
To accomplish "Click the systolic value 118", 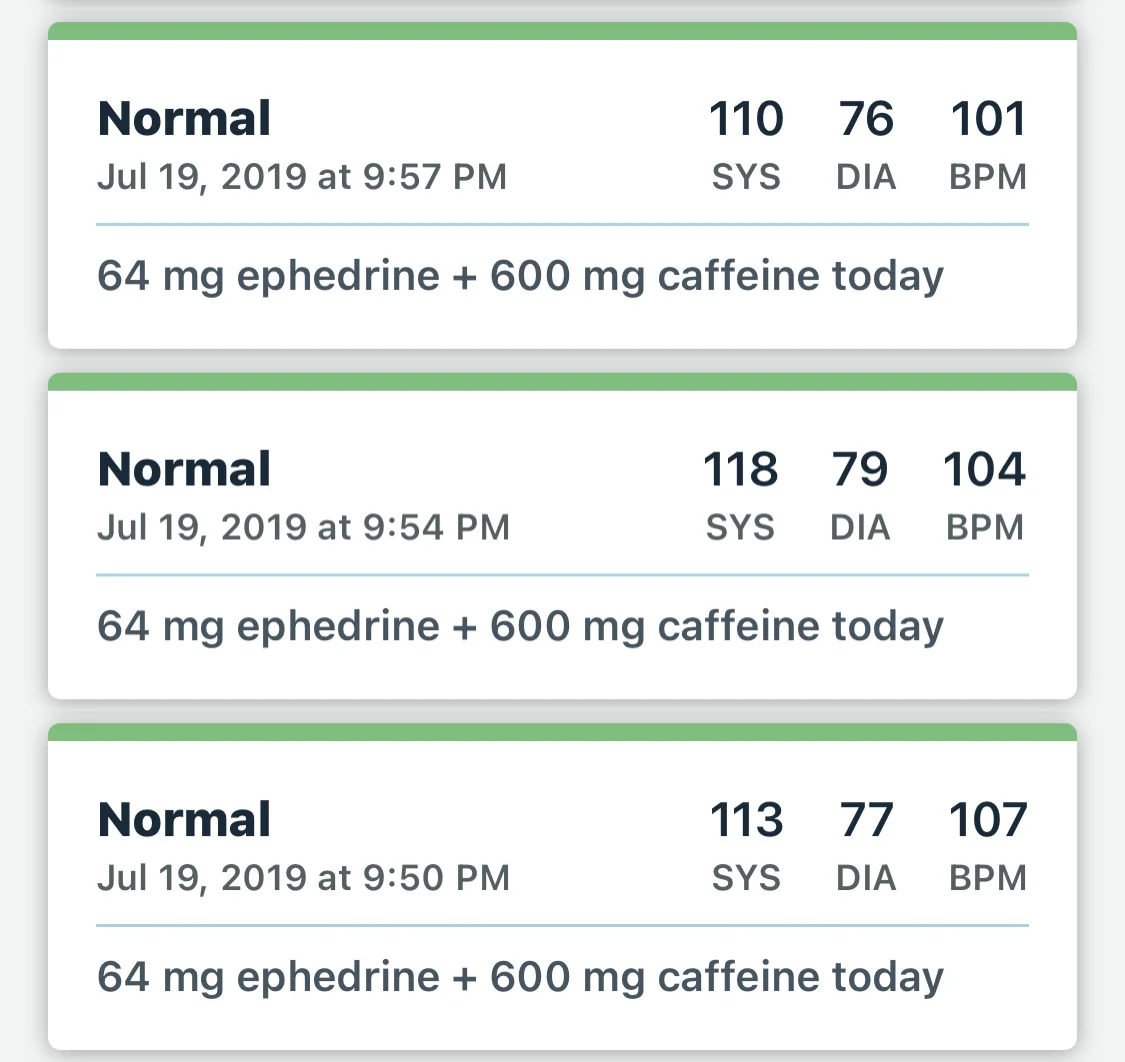I will tap(741, 469).
